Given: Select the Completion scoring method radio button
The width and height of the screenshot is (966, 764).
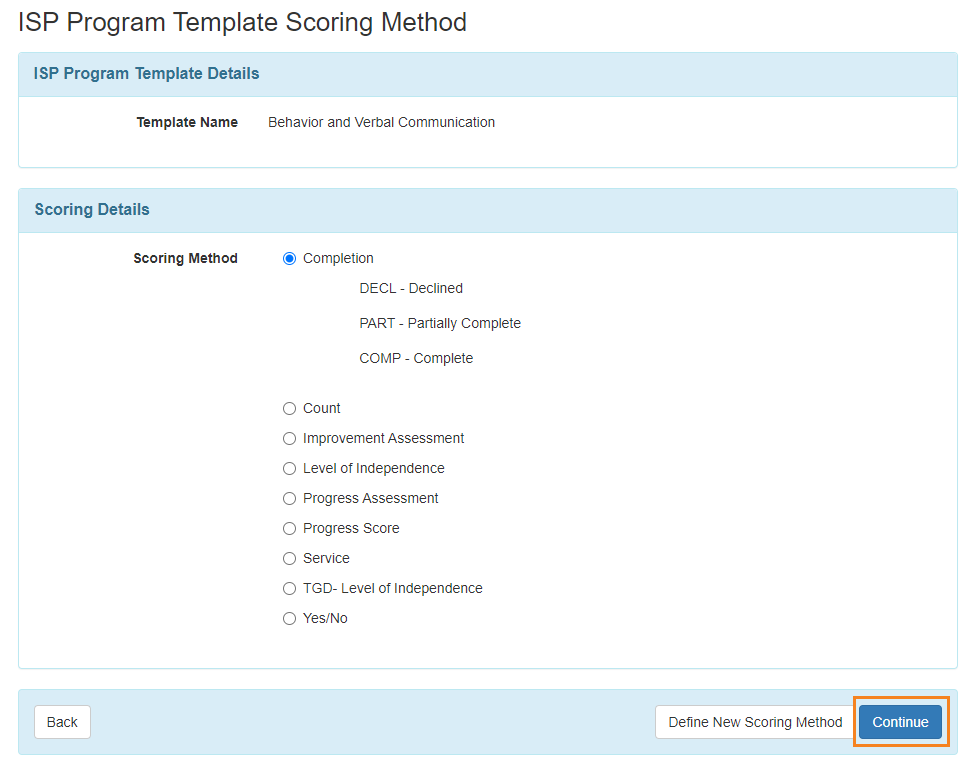Looking at the screenshot, I should [x=289, y=259].
